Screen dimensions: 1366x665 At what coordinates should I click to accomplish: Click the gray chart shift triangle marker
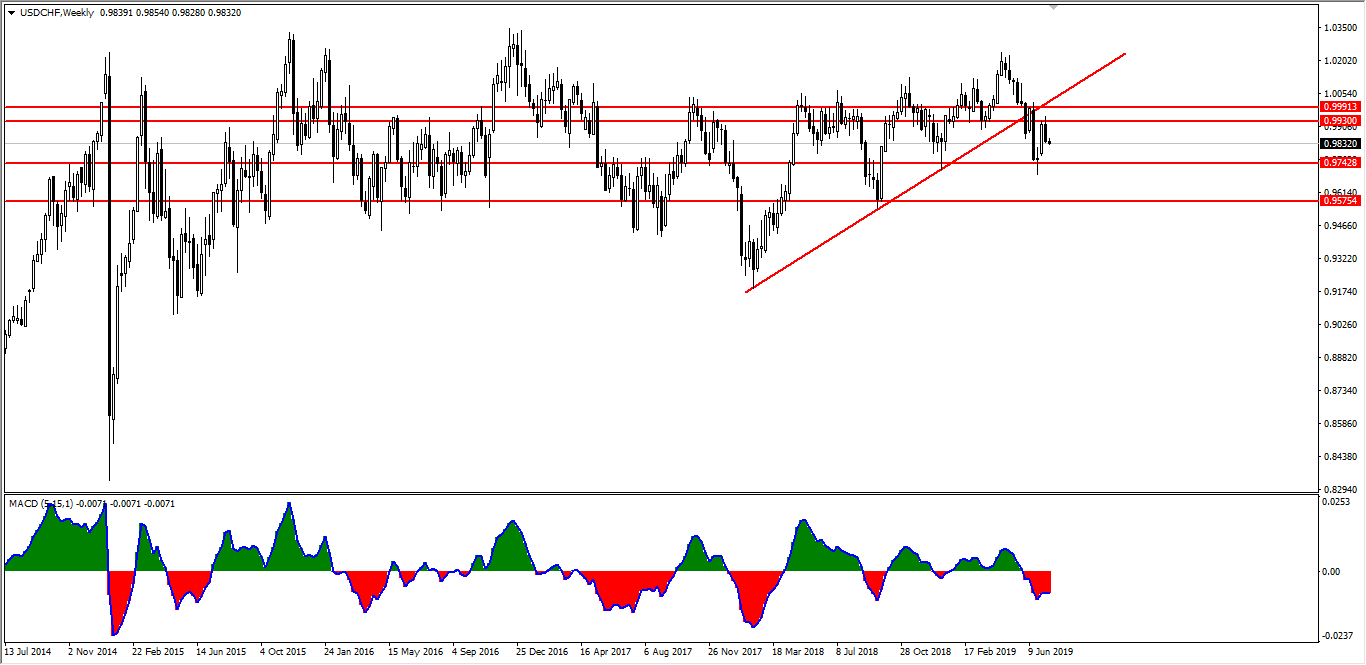(1054, 7)
